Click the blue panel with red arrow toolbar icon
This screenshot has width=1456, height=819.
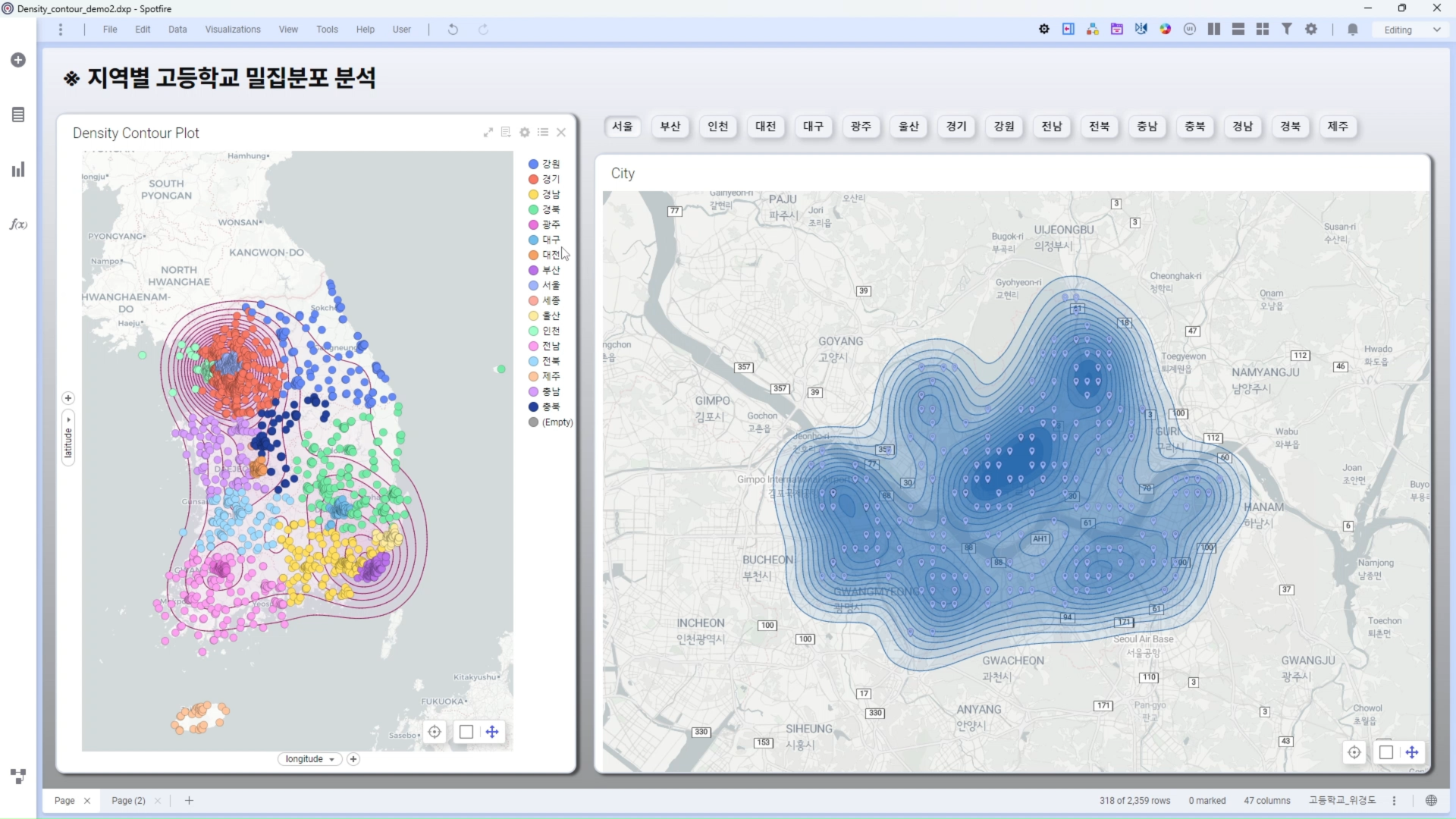(1068, 30)
